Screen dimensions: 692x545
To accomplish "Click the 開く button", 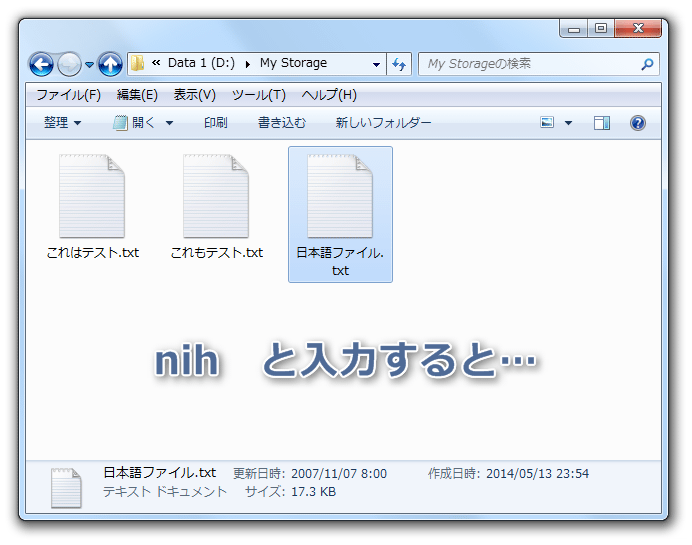I will point(134,123).
